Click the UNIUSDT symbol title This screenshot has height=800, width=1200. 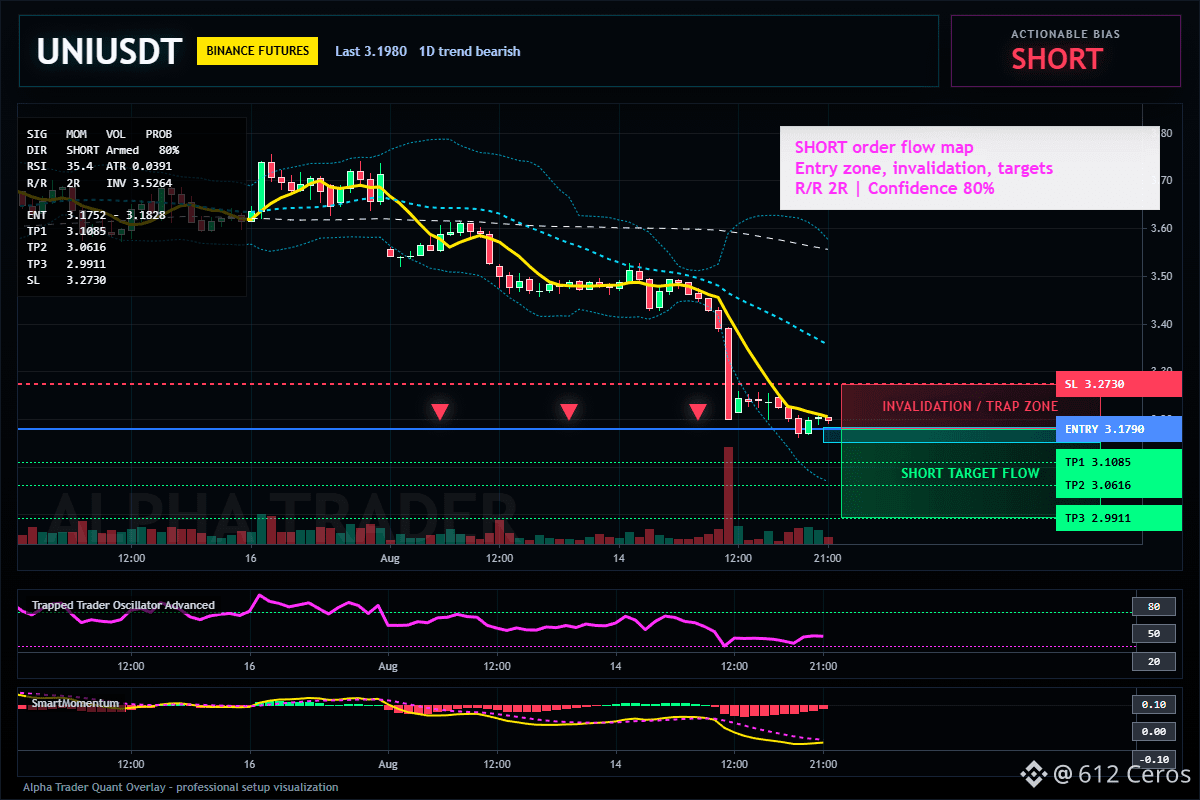point(110,51)
